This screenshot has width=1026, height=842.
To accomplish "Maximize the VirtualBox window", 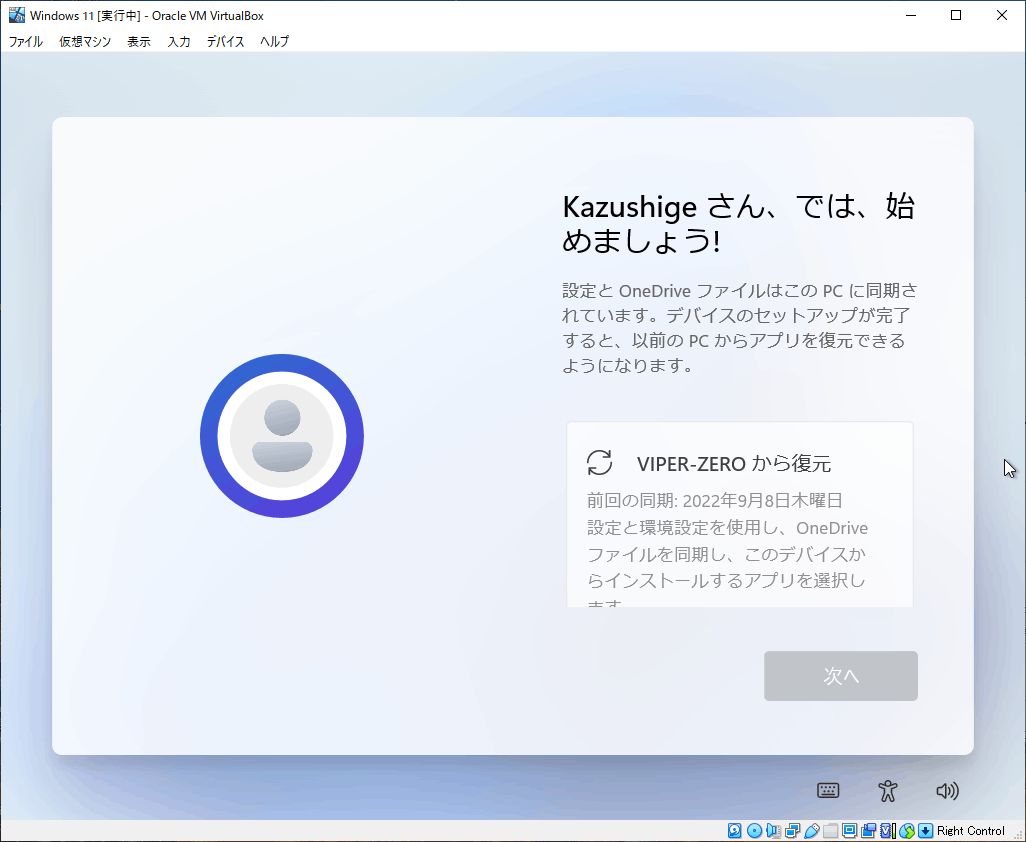I will coord(956,15).
